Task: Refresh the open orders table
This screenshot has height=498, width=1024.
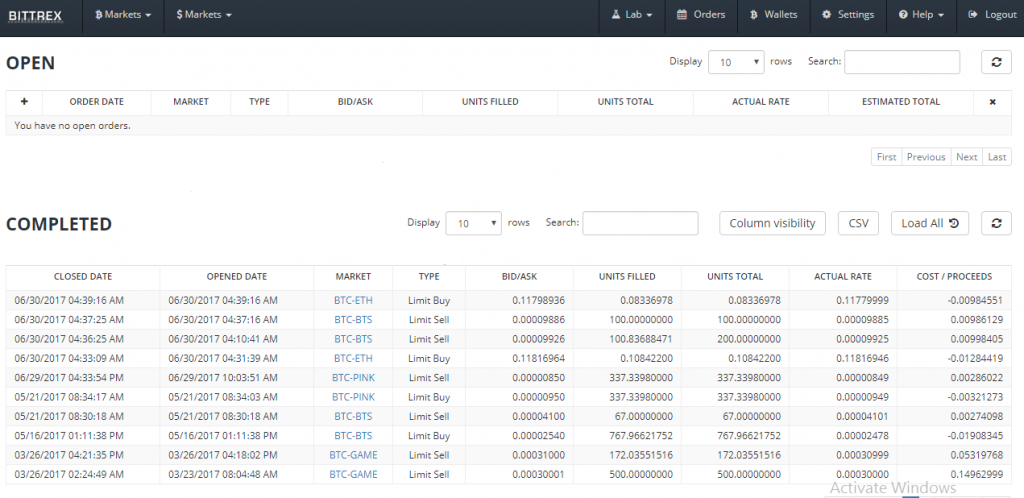Action: pyautogui.click(x=995, y=62)
